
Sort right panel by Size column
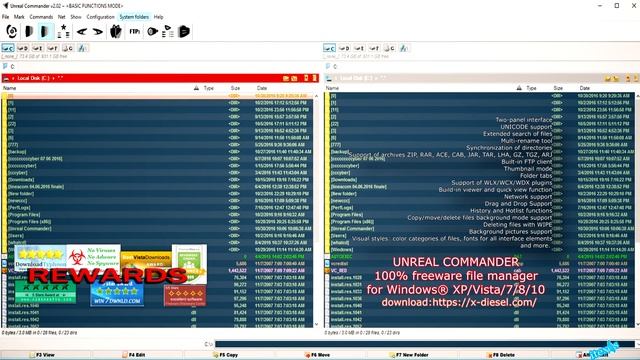pos(558,88)
